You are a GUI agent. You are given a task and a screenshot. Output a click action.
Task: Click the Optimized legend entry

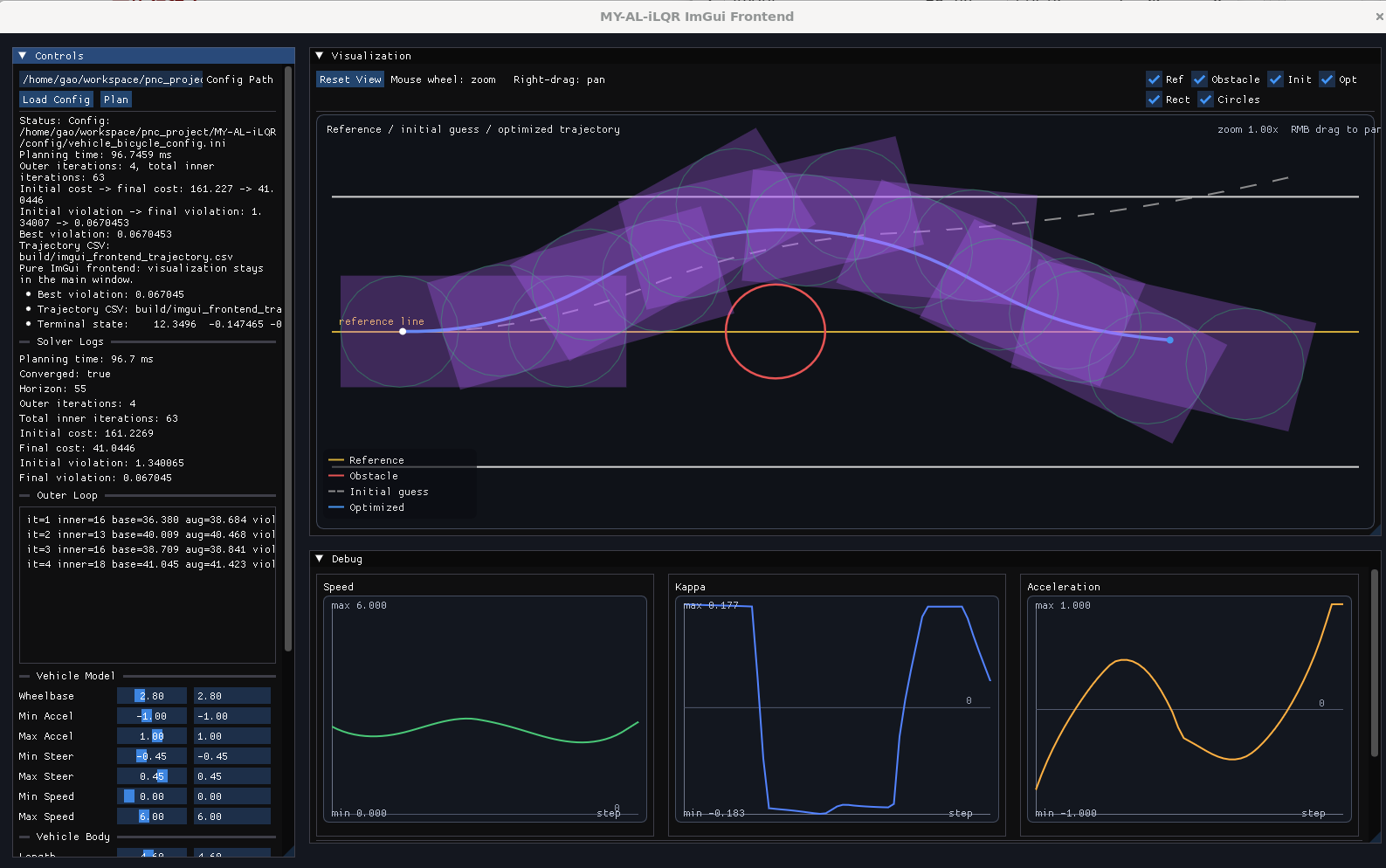tap(367, 507)
